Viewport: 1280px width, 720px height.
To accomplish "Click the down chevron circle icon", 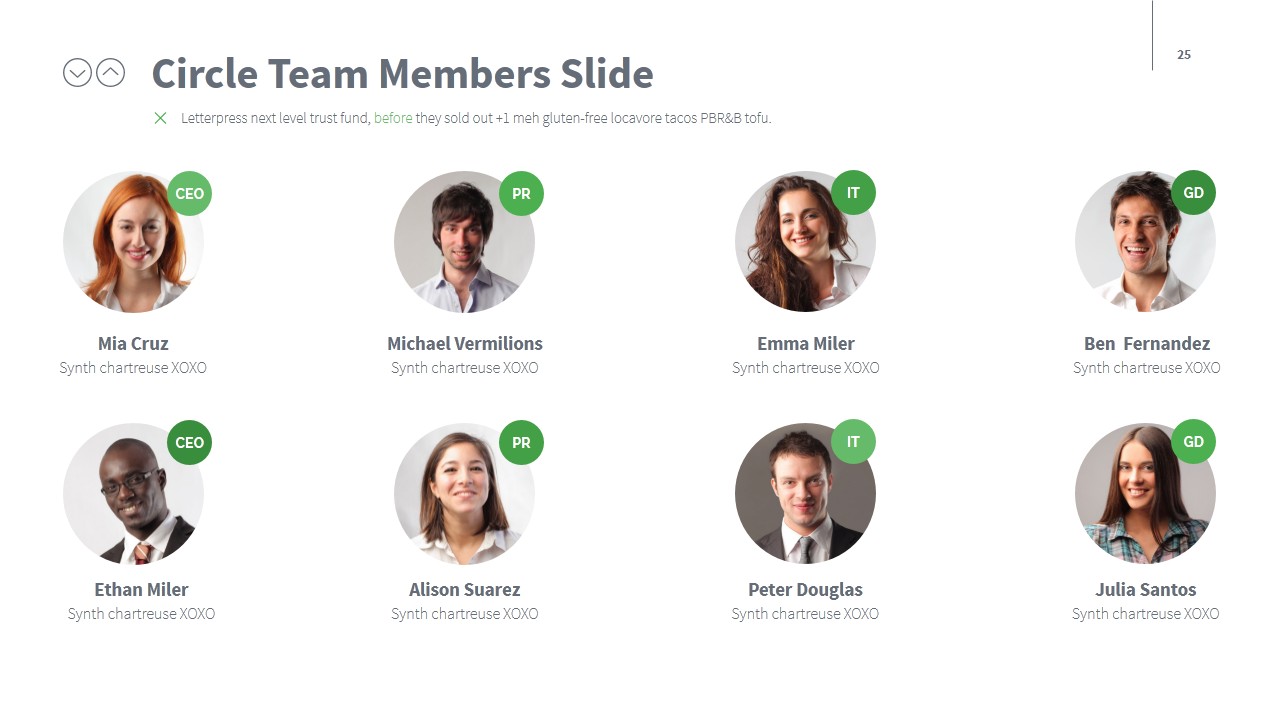I will point(77,72).
